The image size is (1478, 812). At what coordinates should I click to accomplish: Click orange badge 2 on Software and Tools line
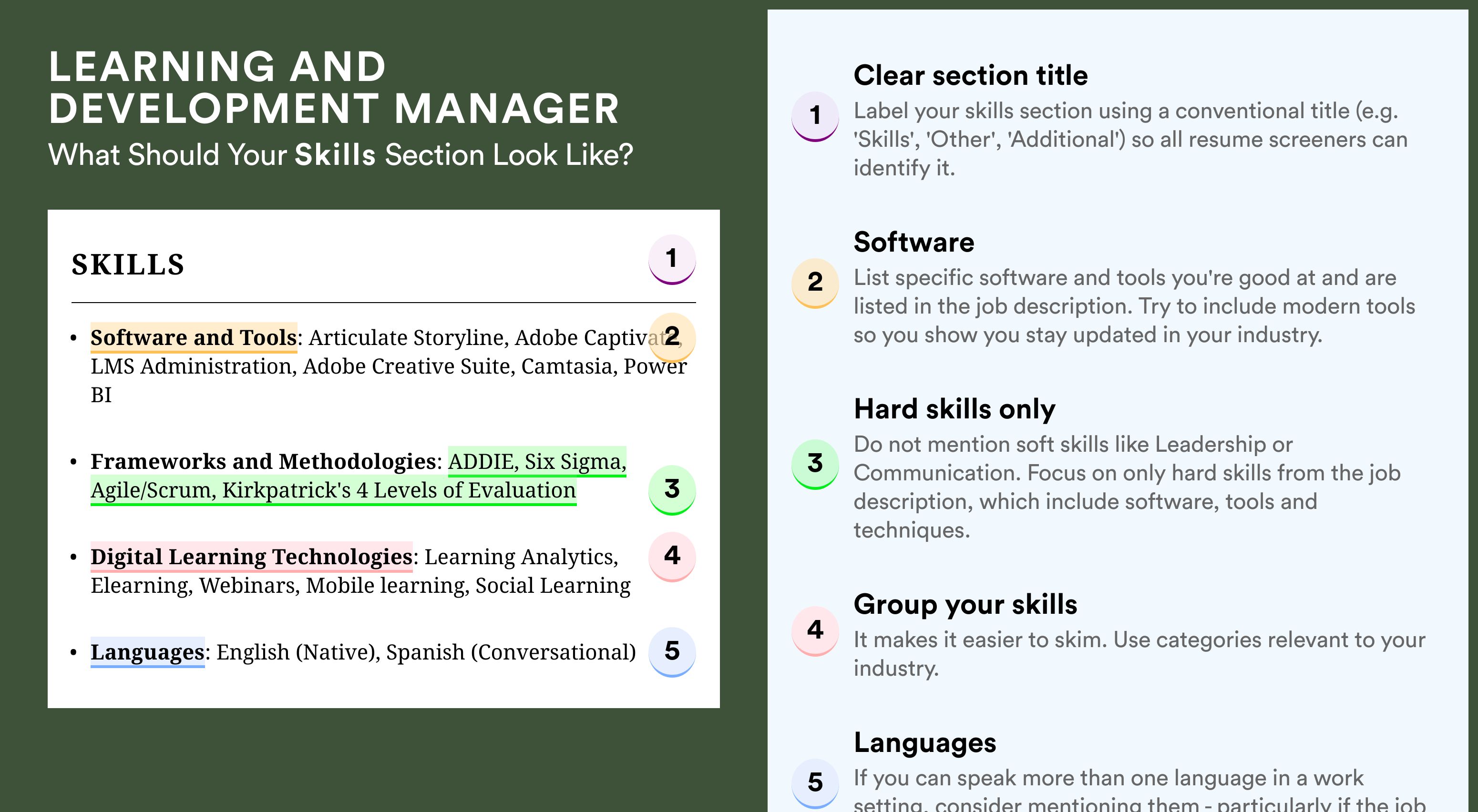click(x=672, y=336)
